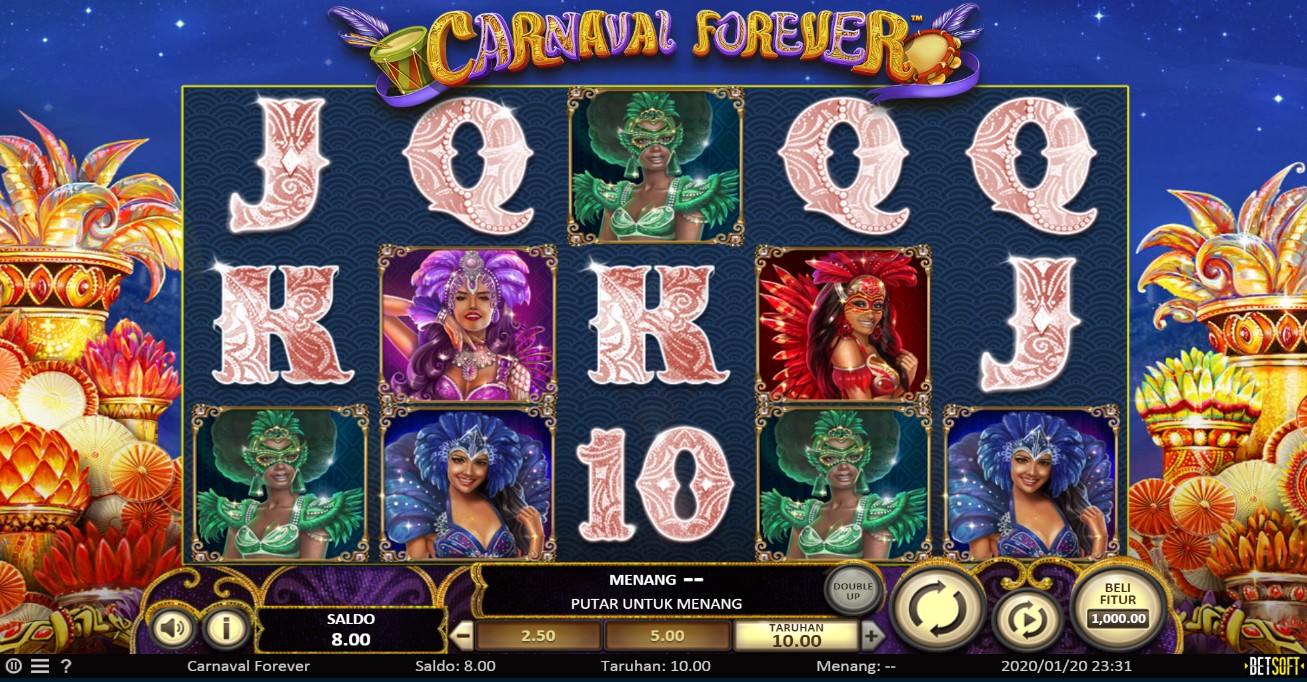
Task: Open the paytable info button
Action: (226, 628)
